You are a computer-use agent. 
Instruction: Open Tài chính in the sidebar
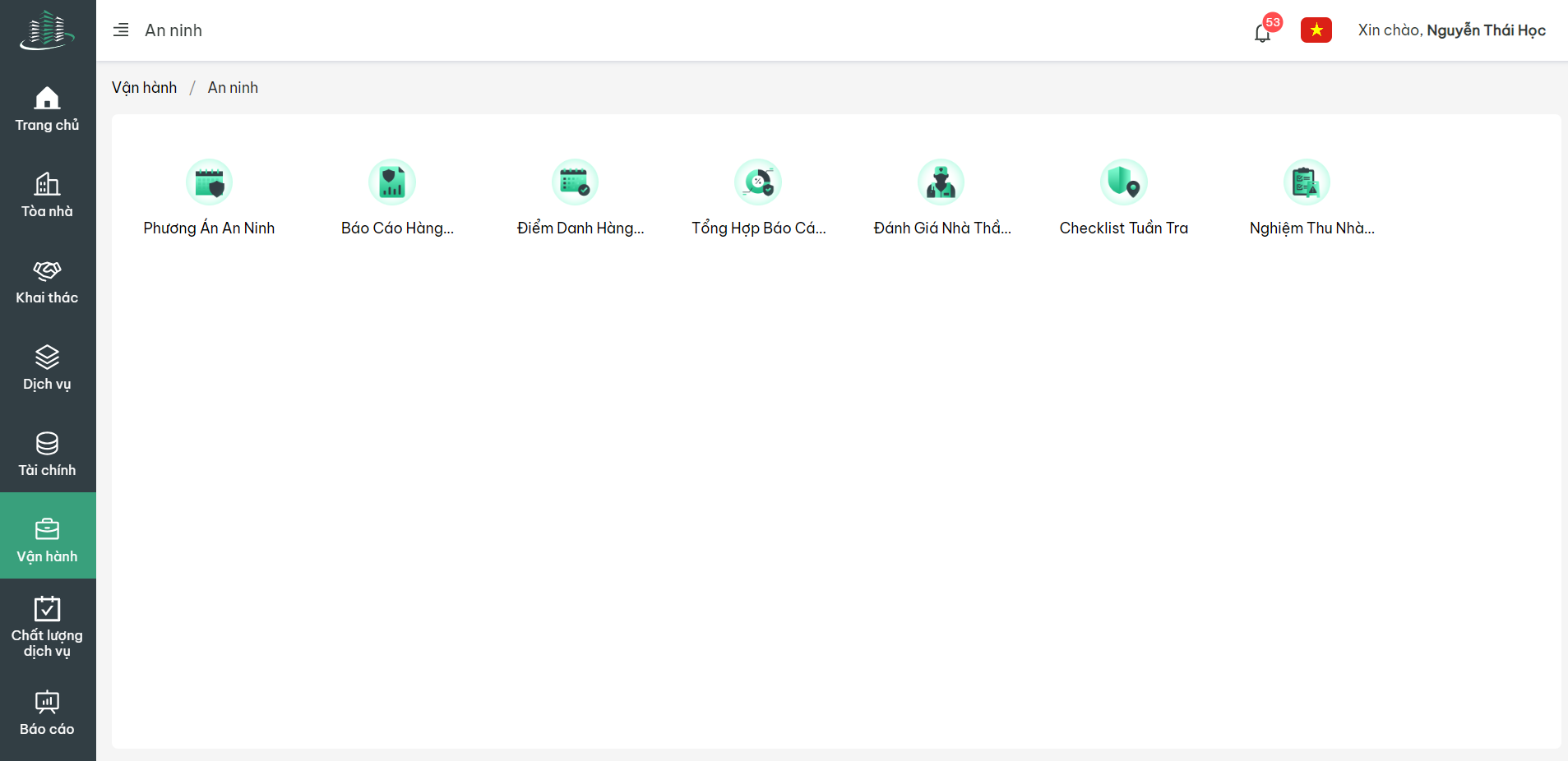pos(48,454)
